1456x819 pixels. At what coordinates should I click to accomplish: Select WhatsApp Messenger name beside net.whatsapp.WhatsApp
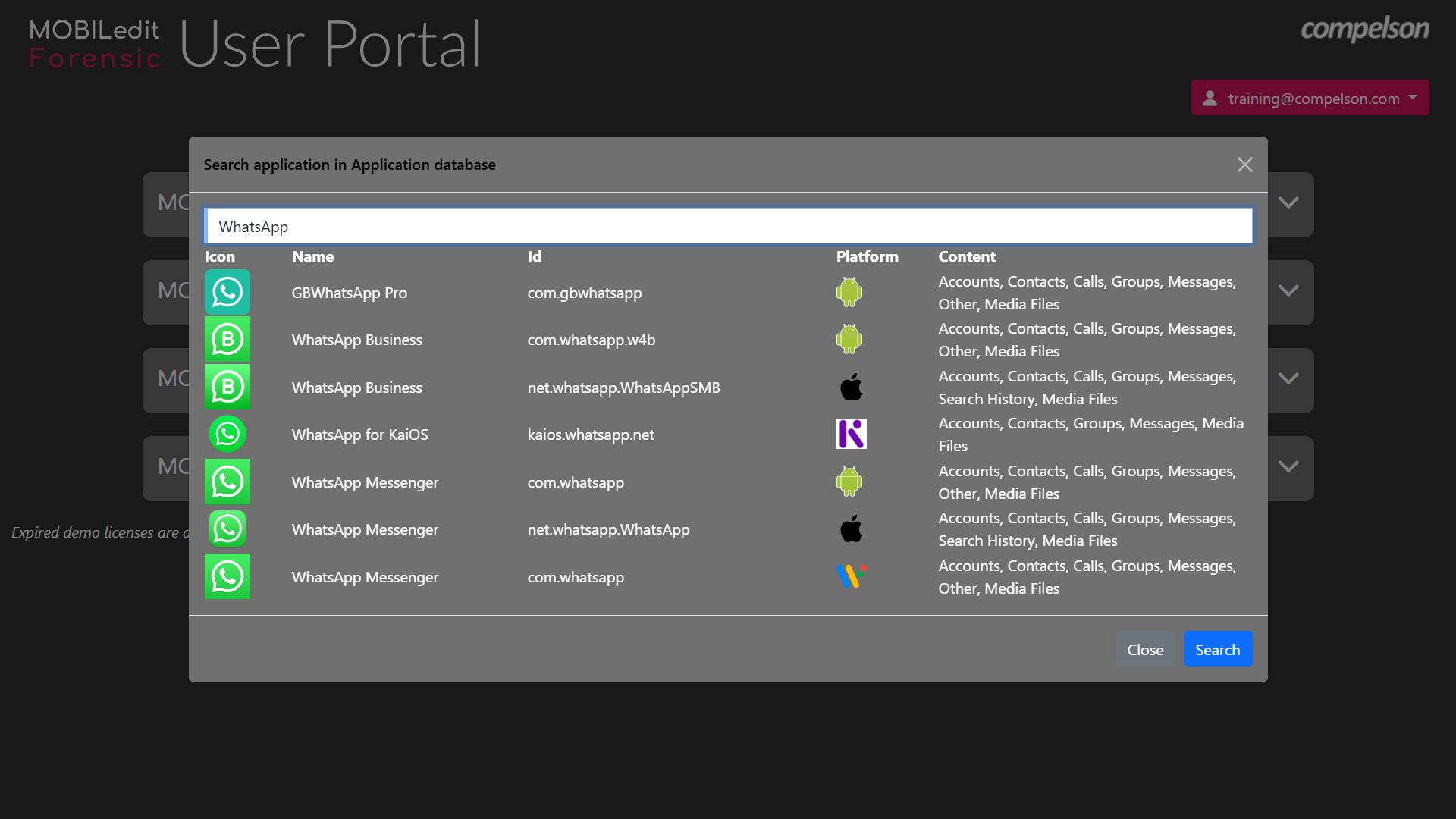pyautogui.click(x=366, y=529)
